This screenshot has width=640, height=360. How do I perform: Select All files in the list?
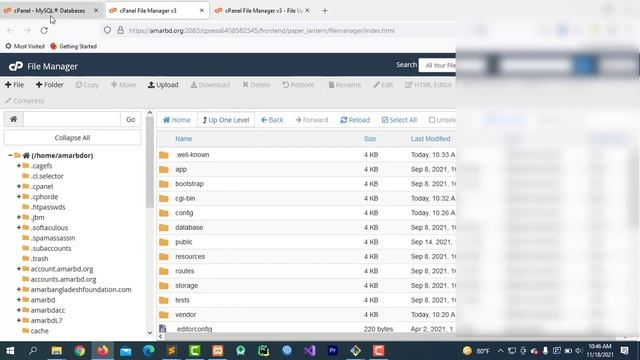coord(399,120)
